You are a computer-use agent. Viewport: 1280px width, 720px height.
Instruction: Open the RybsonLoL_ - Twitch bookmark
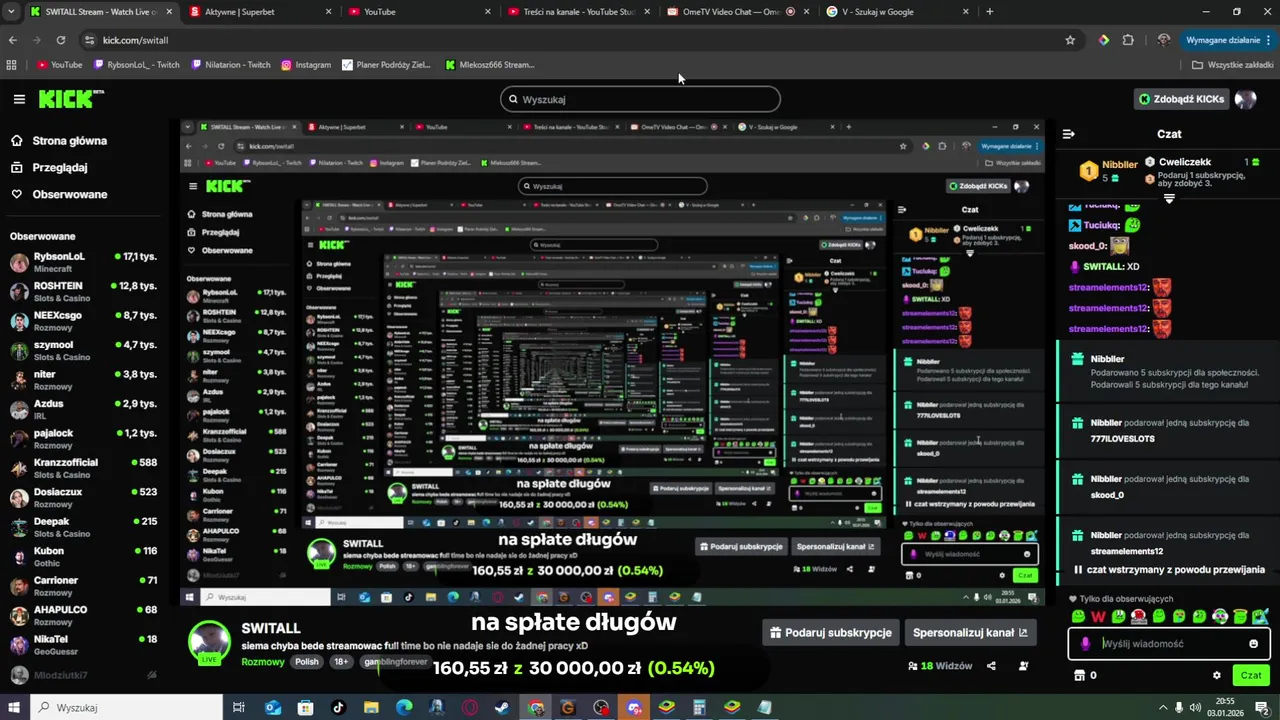(x=136, y=65)
